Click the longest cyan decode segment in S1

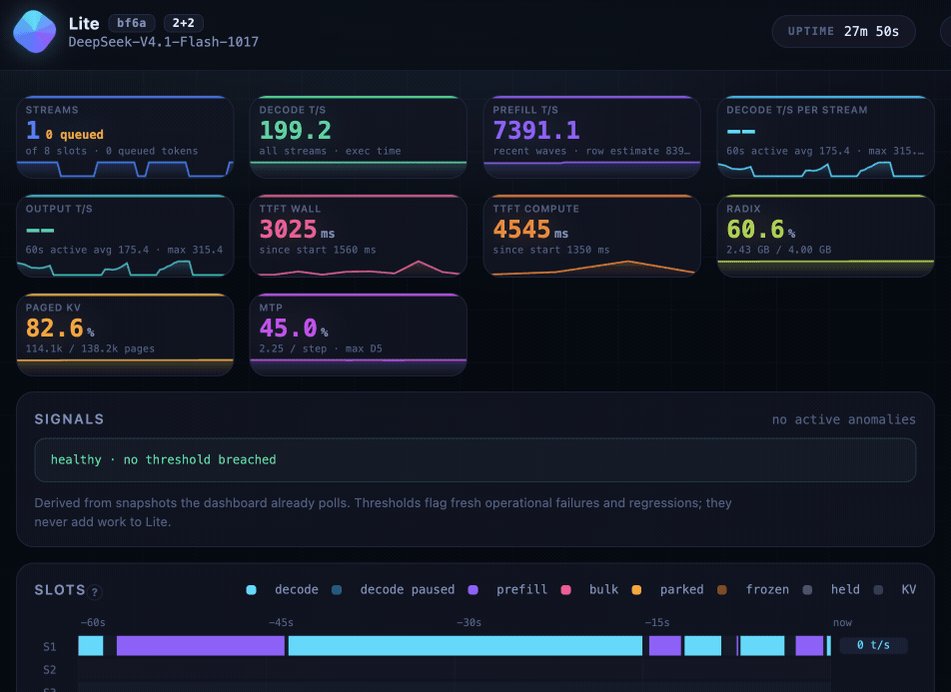coord(465,646)
